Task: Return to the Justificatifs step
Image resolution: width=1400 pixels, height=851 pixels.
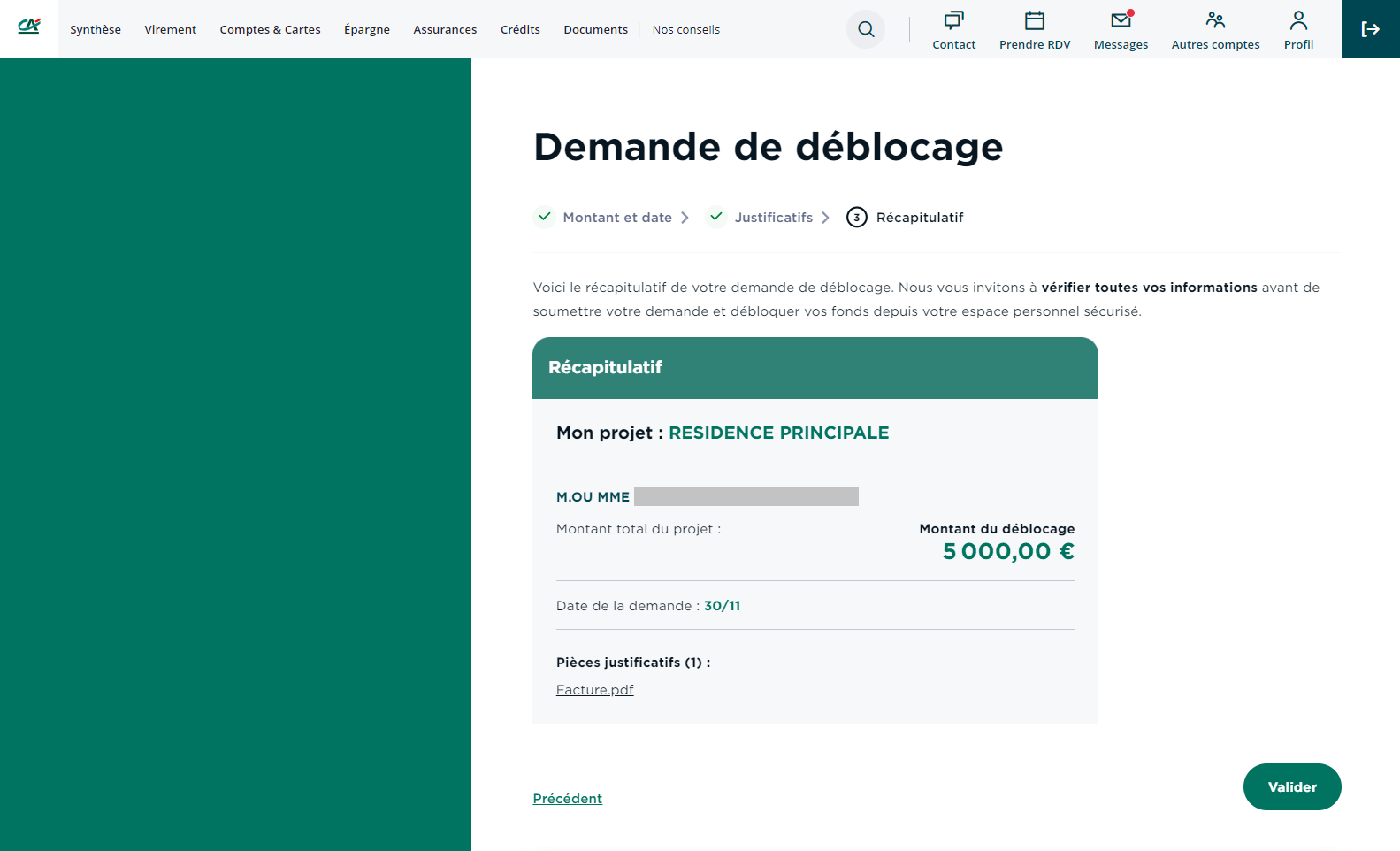Action: (773, 218)
